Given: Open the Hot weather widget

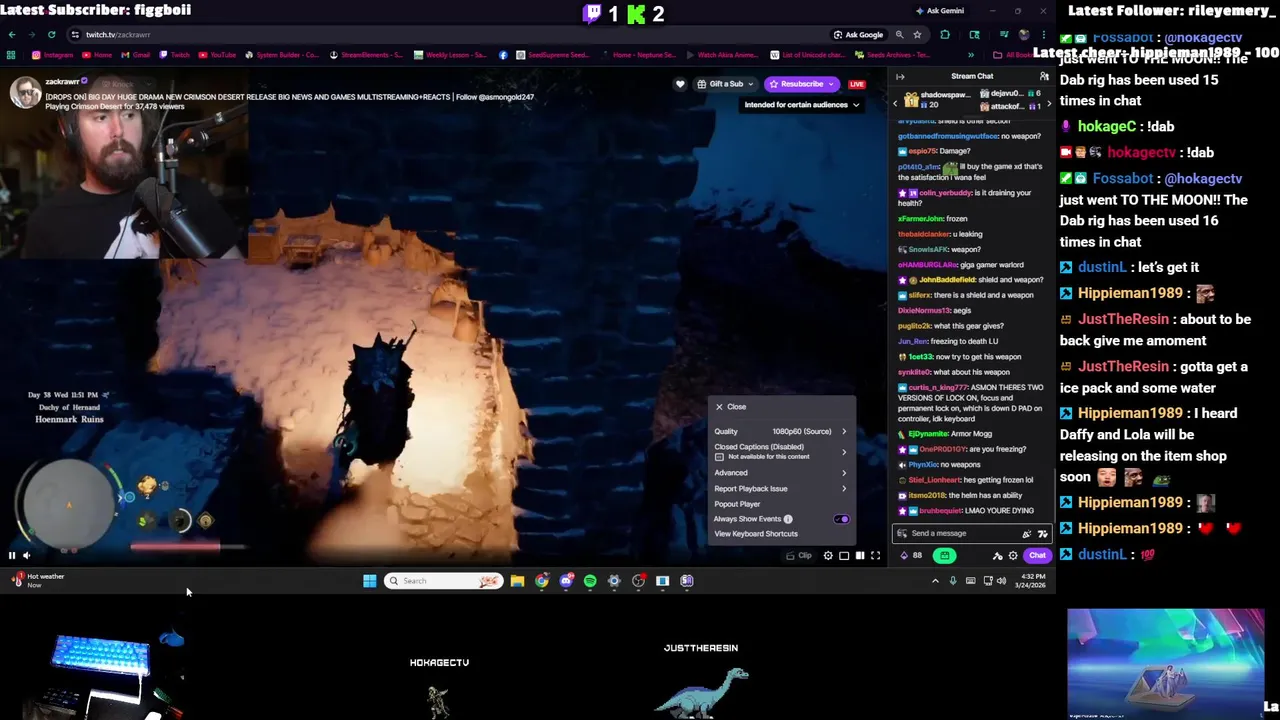Looking at the screenshot, I should click(37, 580).
